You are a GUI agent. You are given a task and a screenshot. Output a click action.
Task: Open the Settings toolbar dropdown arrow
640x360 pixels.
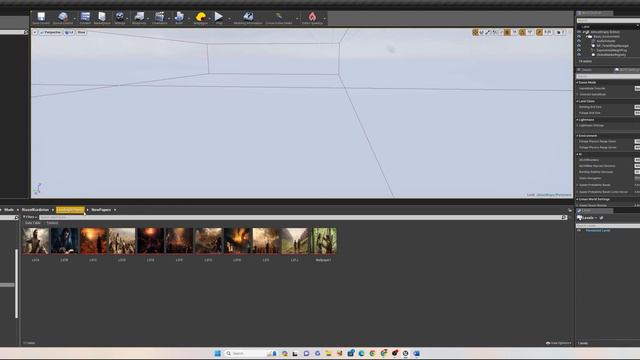click(x=127, y=18)
